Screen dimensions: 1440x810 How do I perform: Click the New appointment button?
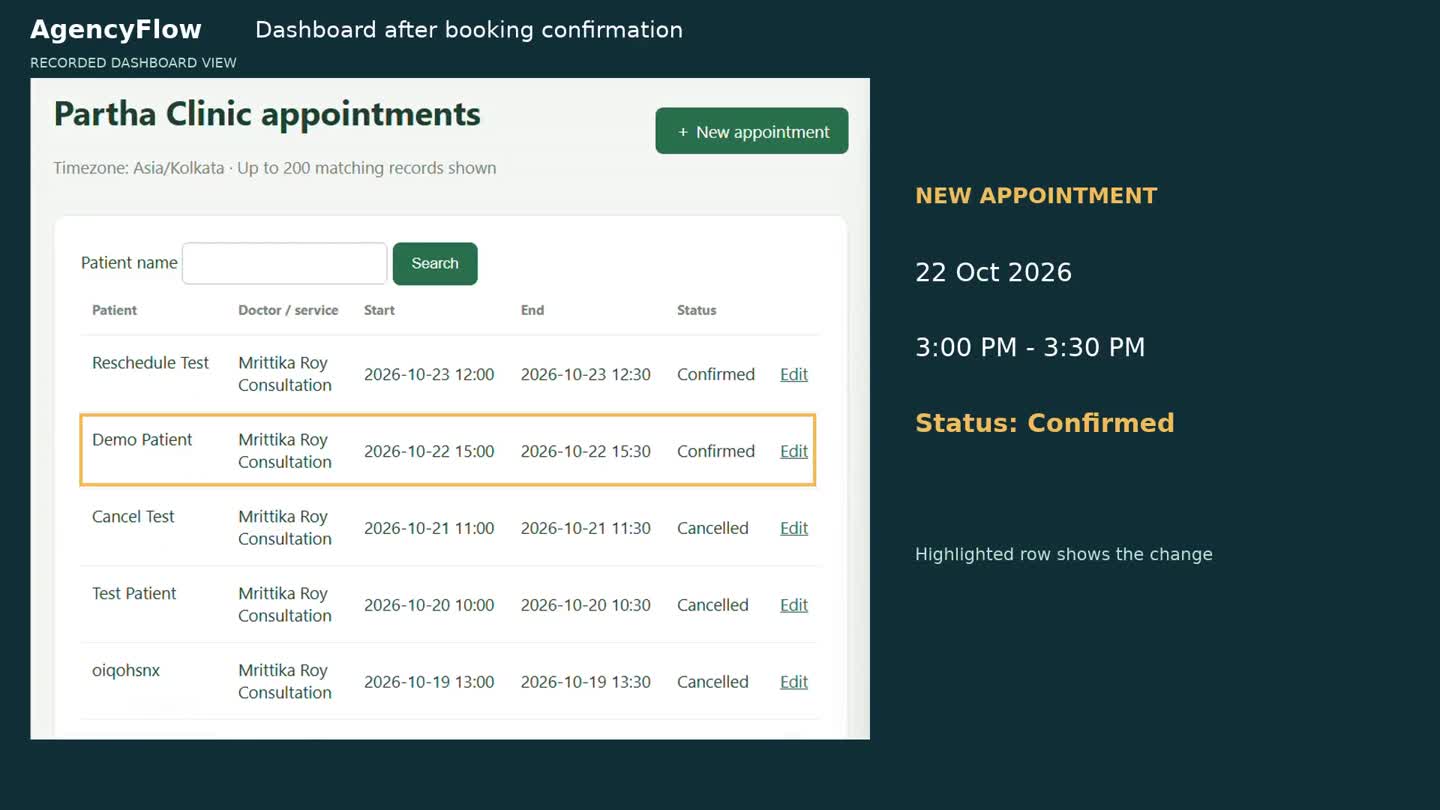click(752, 131)
